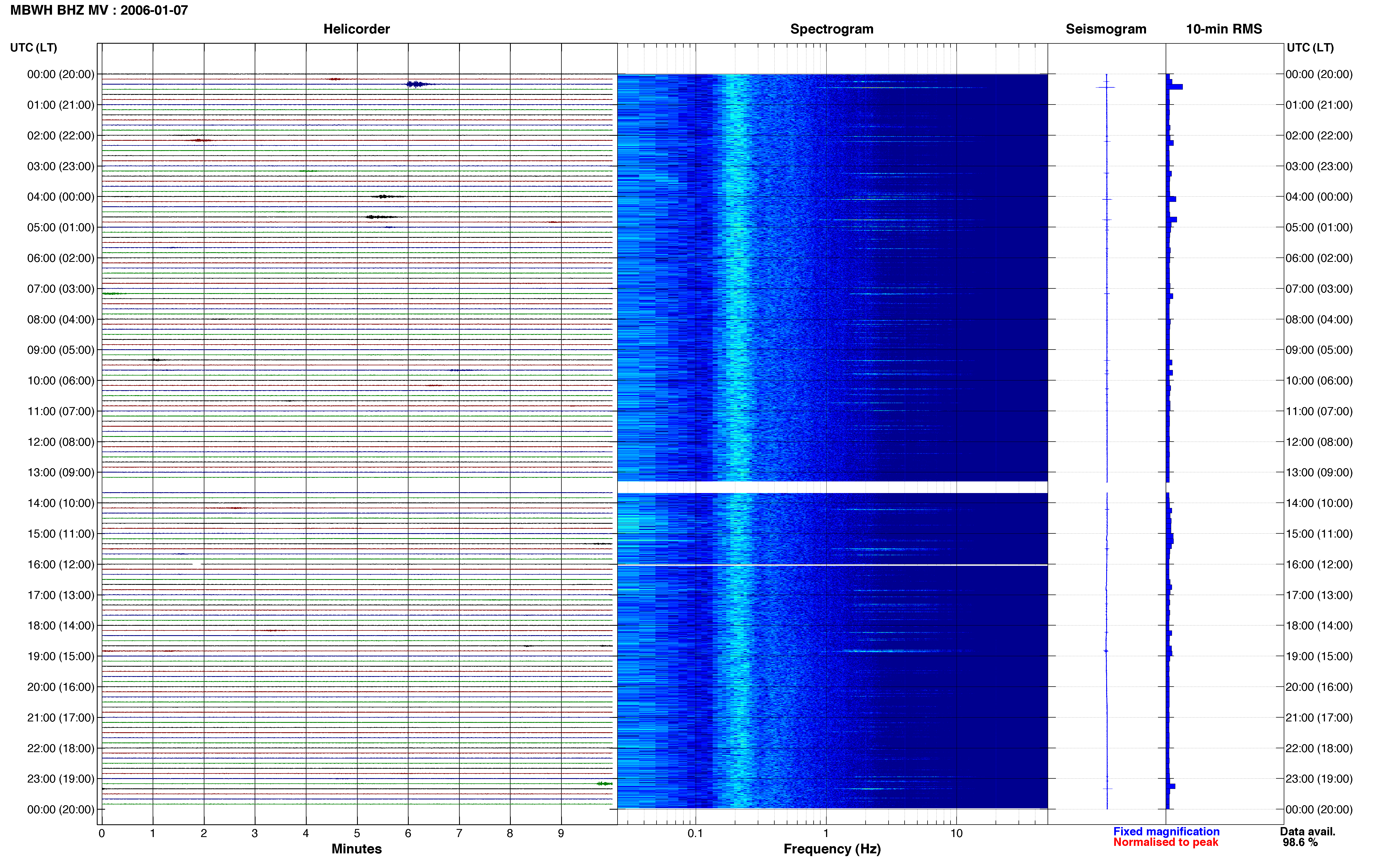This screenshot has height=868, width=1388.
Task: Click '10:00 (06:00)' label beside Helicorder
Action: click(x=60, y=380)
